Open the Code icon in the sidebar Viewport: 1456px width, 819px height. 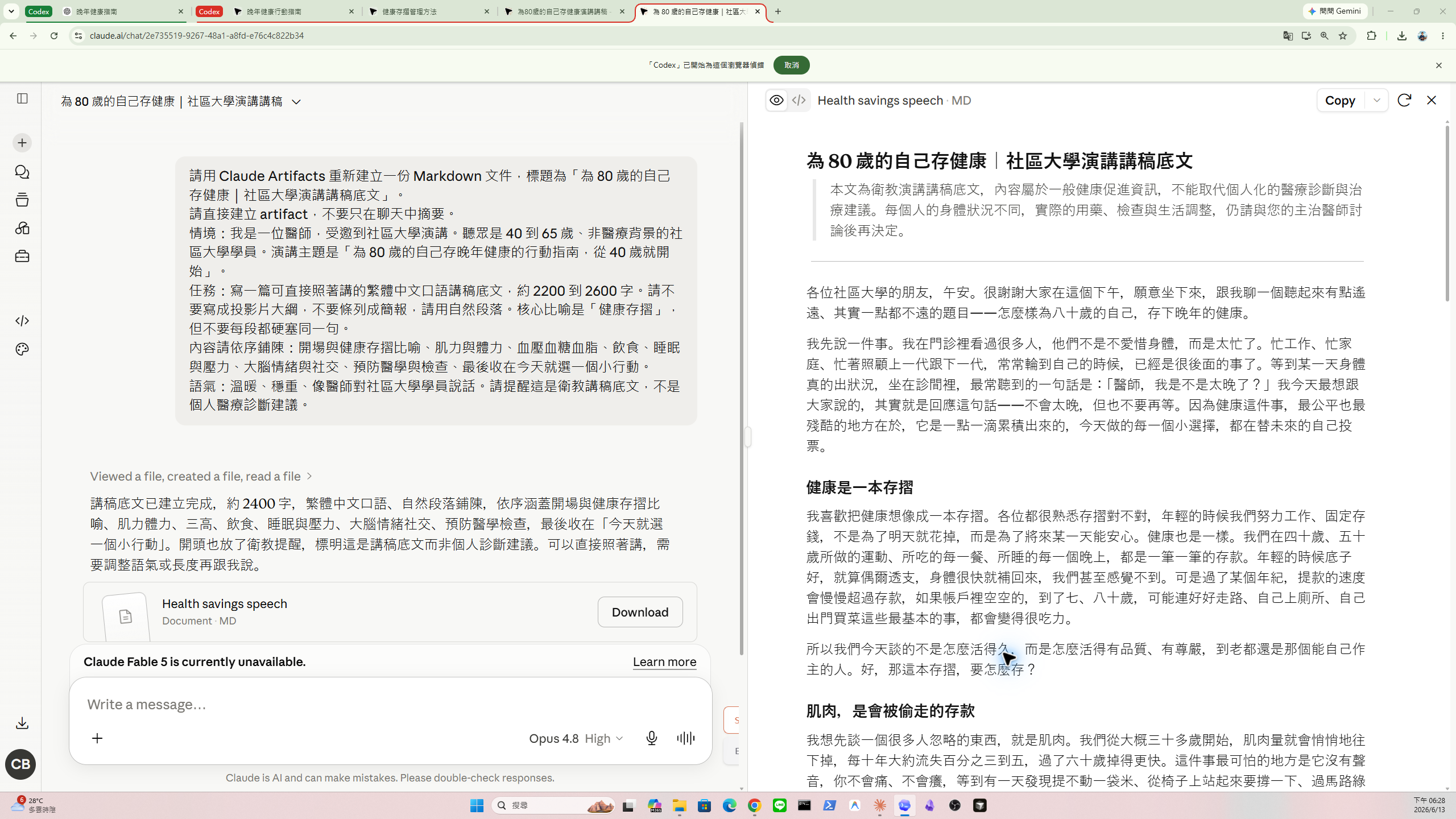tap(22, 321)
